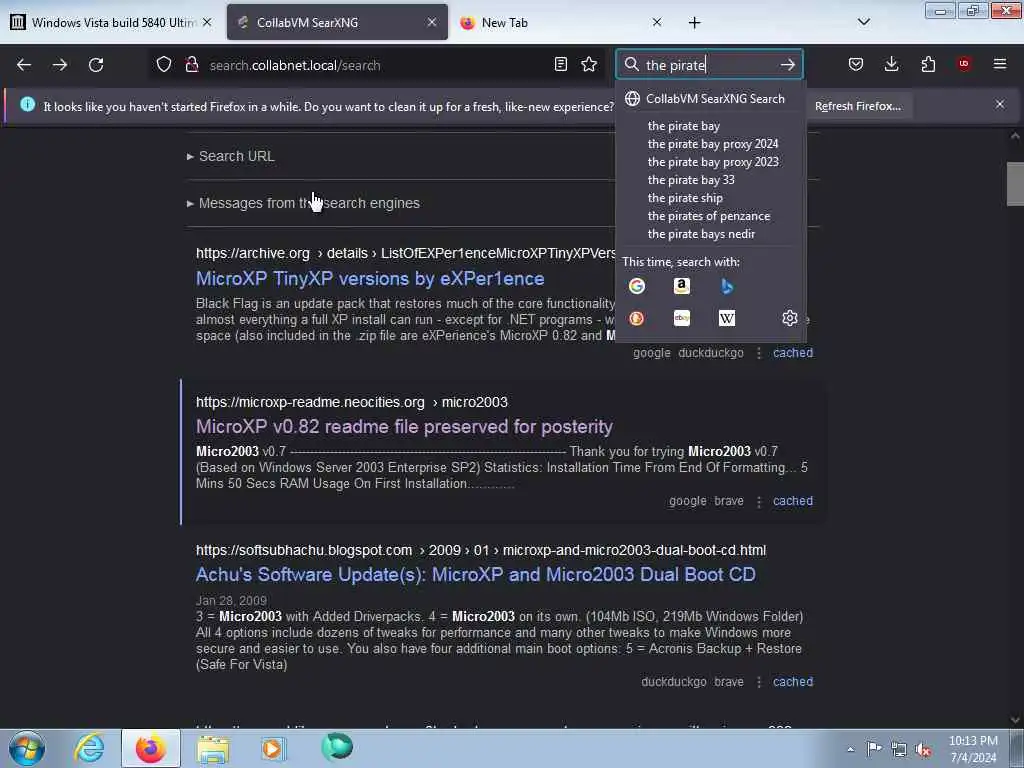Viewport: 1024px width, 768px height.
Task: Open Windows Explorer folder from taskbar
Action: tap(213, 748)
